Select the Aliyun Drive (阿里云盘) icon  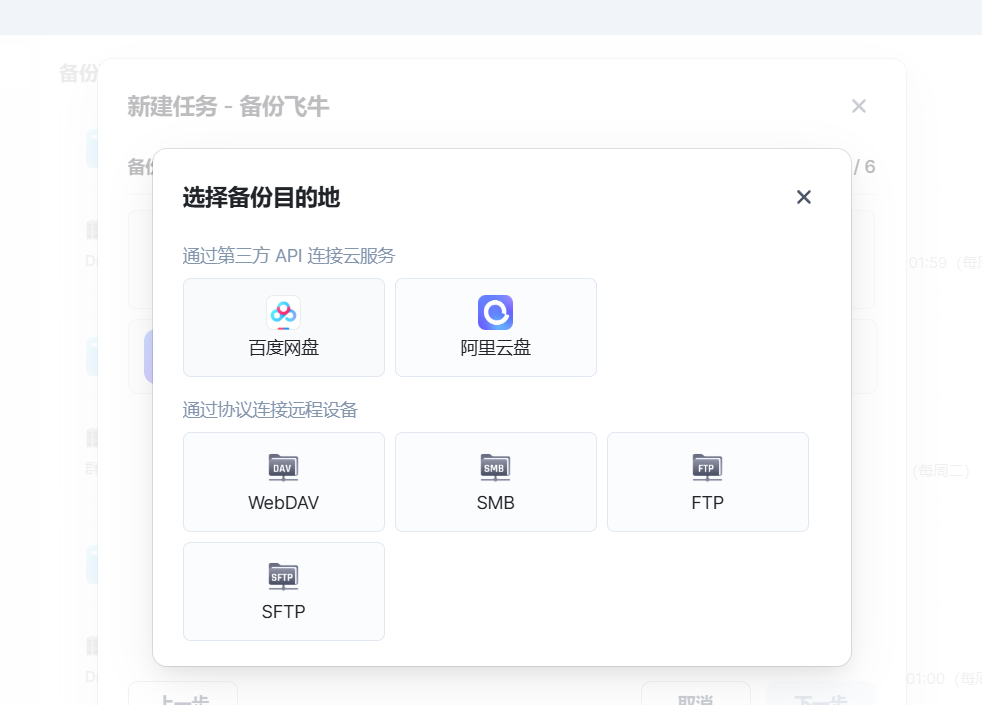(x=495, y=312)
